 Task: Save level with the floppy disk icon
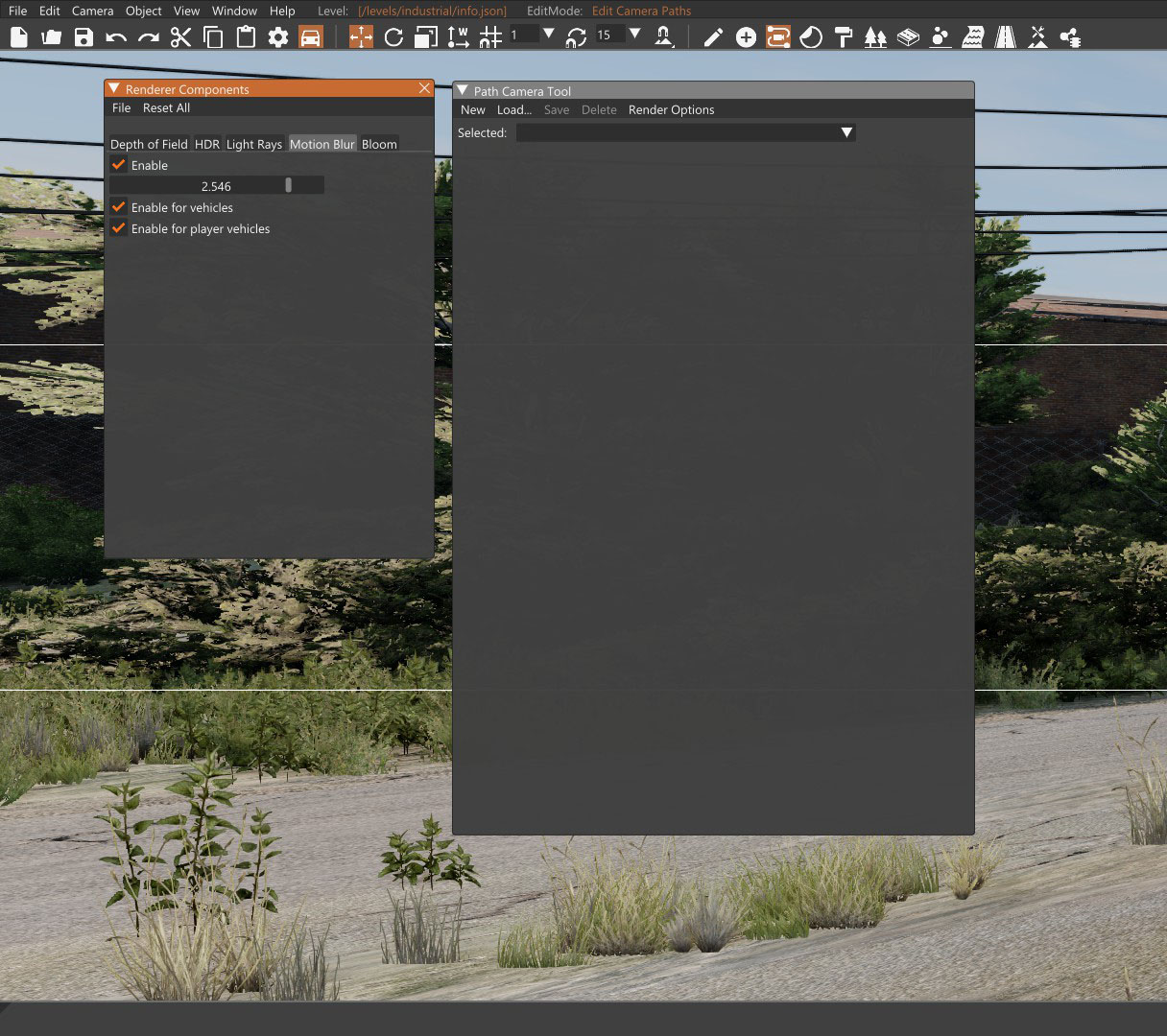coord(83,37)
